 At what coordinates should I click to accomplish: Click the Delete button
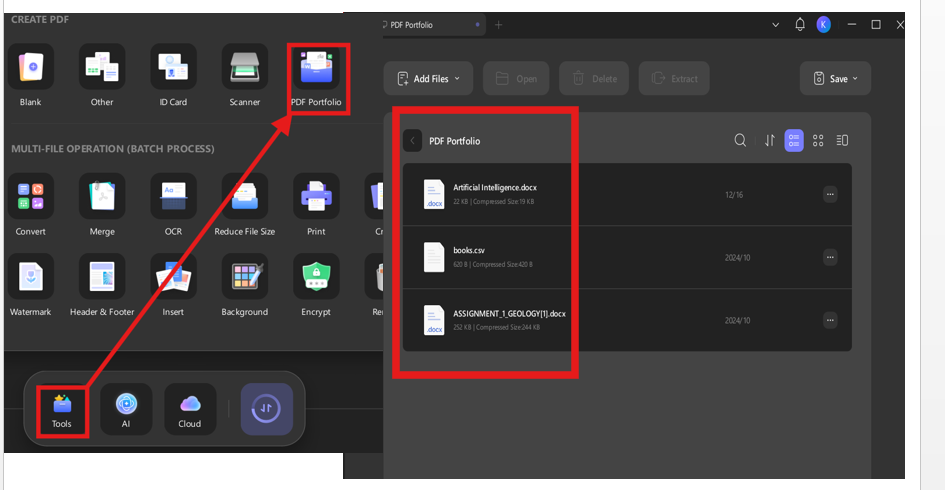[594, 78]
